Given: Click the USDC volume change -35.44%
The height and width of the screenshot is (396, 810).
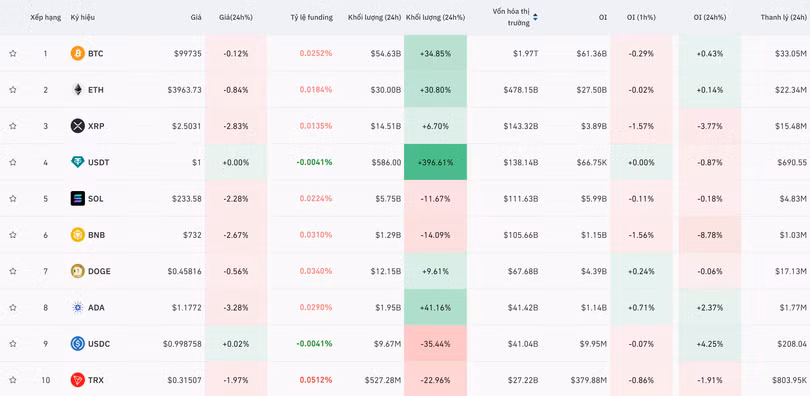Looking at the screenshot, I should coord(435,344).
